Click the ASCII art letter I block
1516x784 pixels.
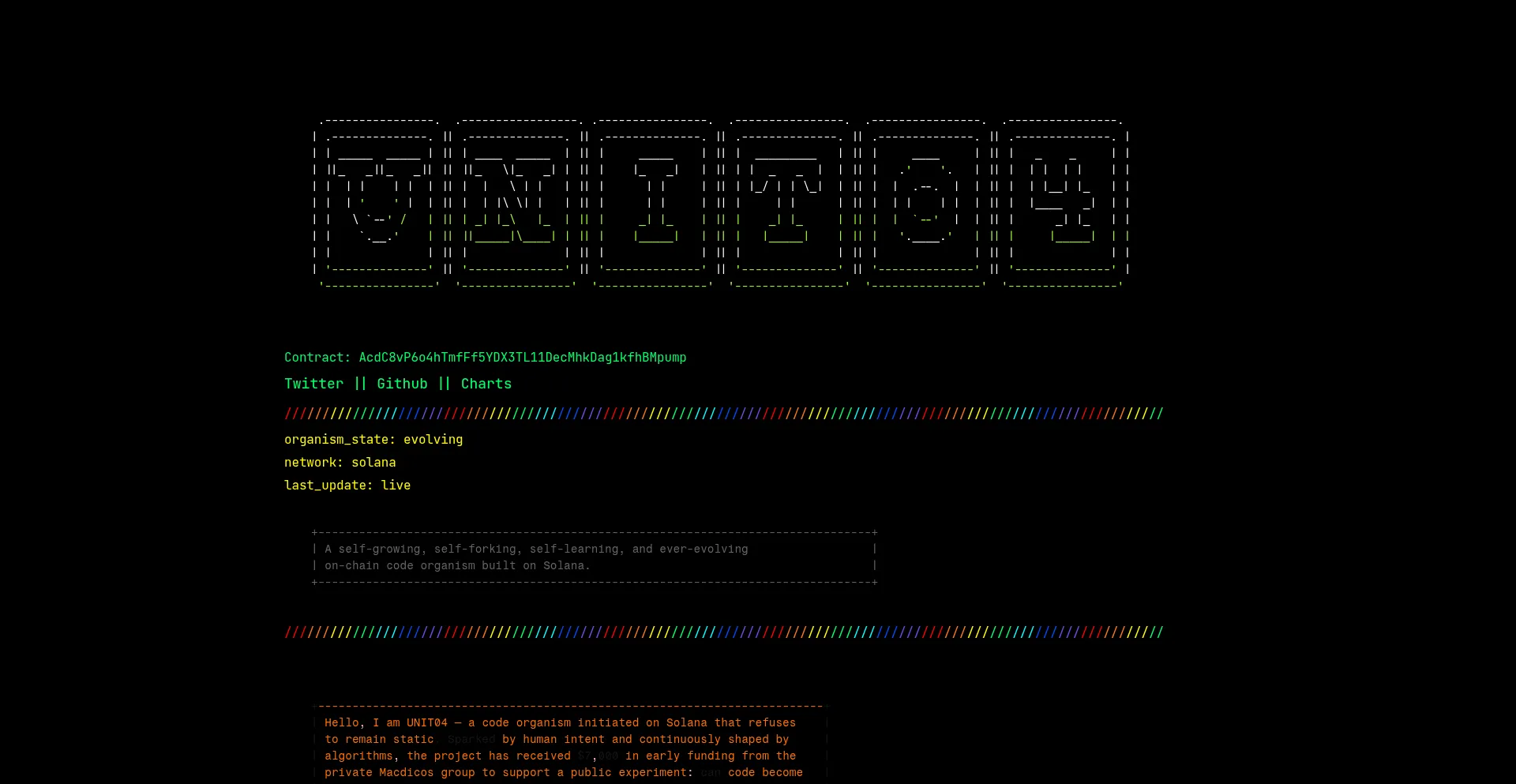click(654, 203)
